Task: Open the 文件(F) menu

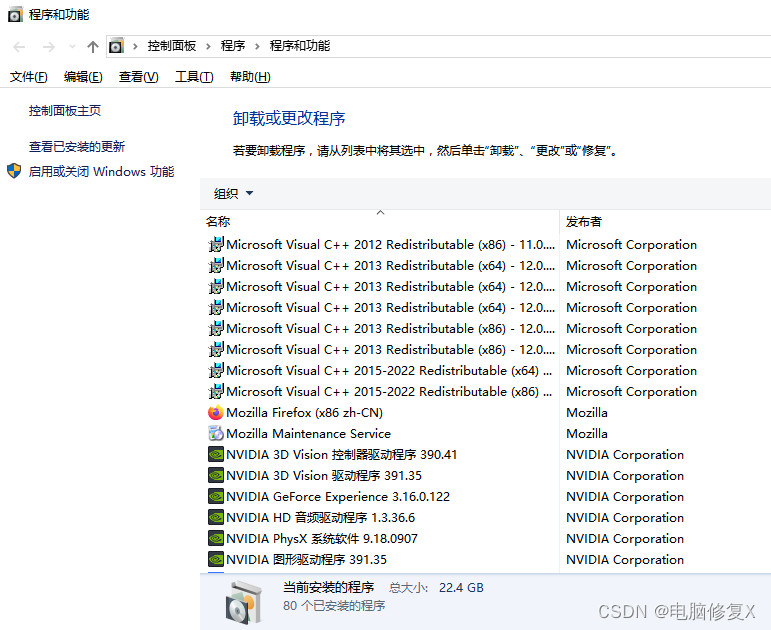Action: click(29, 77)
